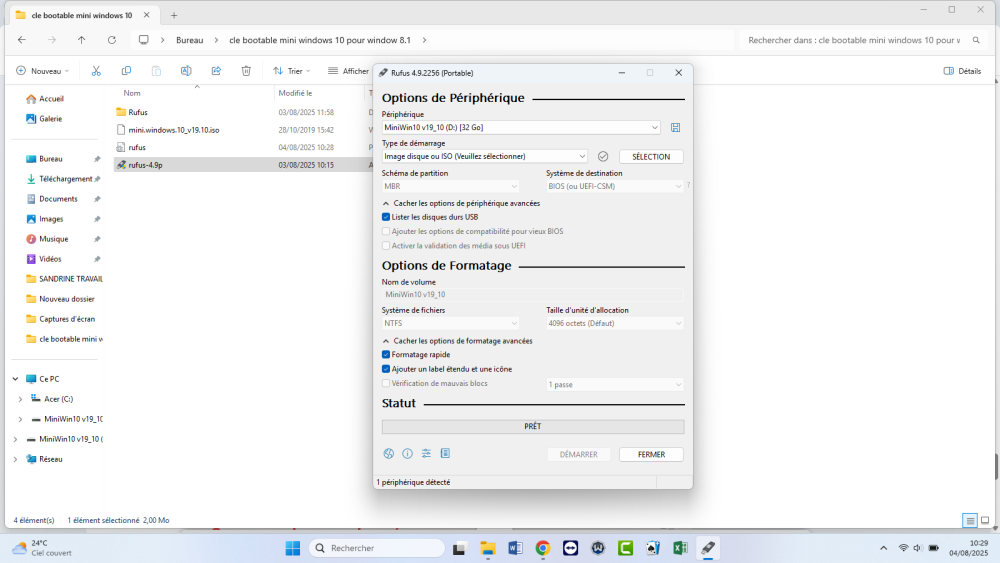Open Excel from the taskbar
Image resolution: width=1000 pixels, height=563 pixels.
point(679,548)
